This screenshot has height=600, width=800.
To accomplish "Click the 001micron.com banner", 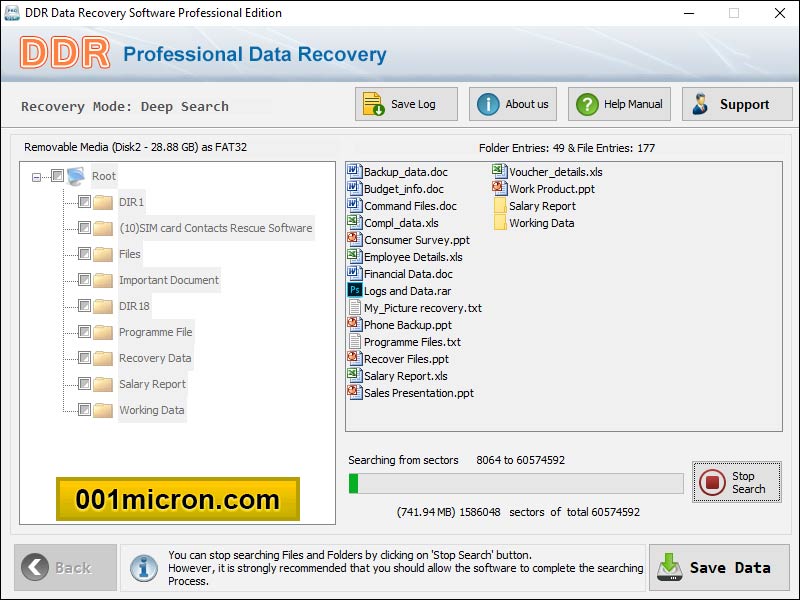I will click(x=178, y=499).
